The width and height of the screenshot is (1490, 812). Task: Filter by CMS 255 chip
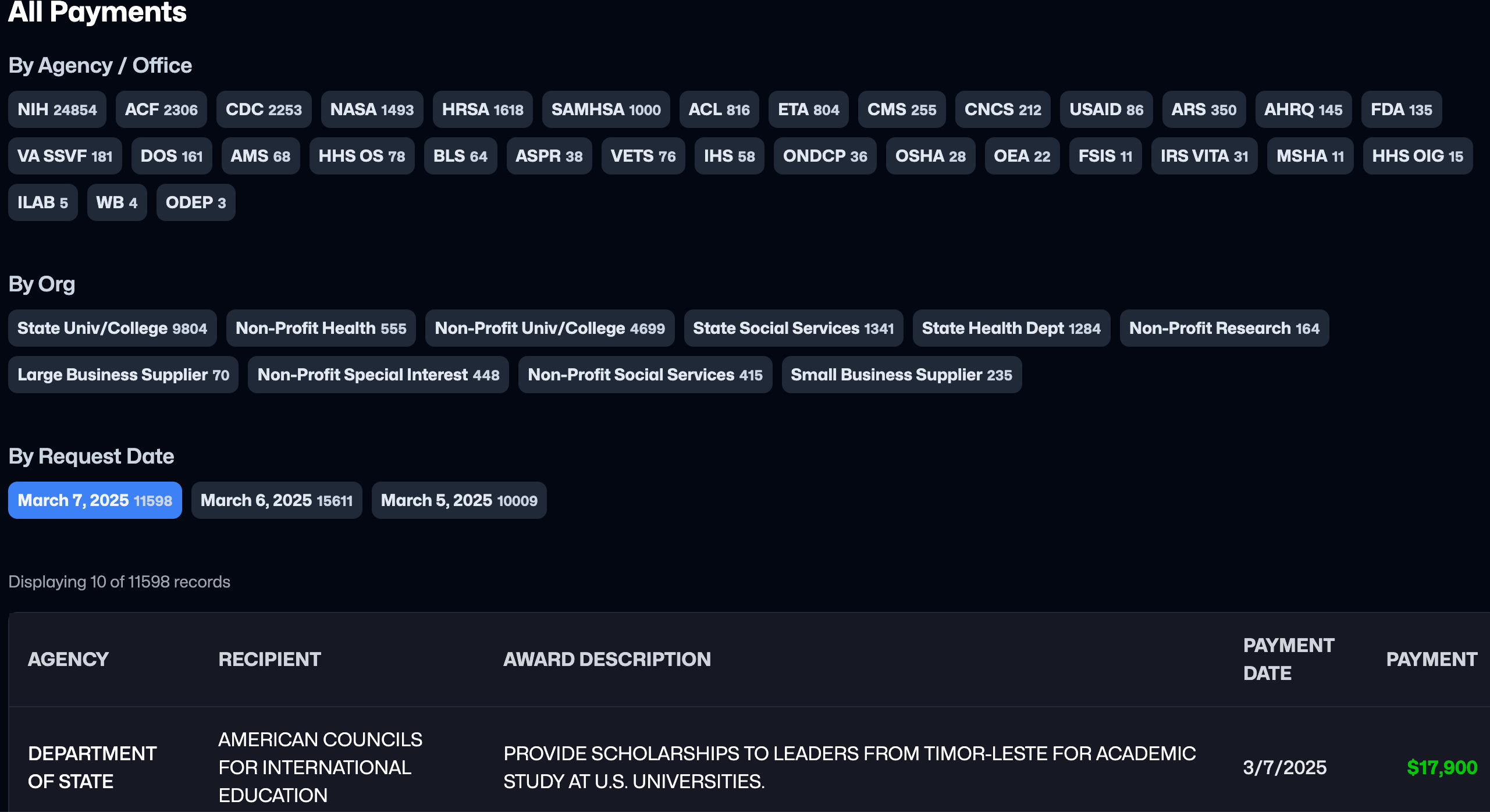tap(902, 109)
